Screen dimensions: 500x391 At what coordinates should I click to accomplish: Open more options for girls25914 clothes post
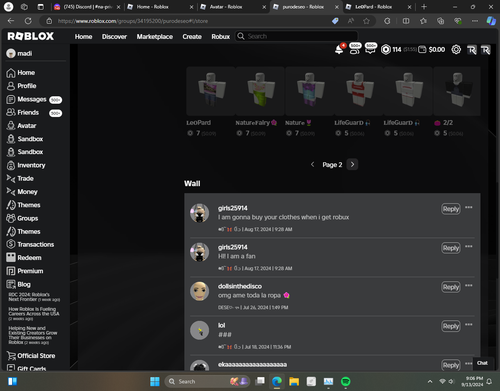coord(469,207)
